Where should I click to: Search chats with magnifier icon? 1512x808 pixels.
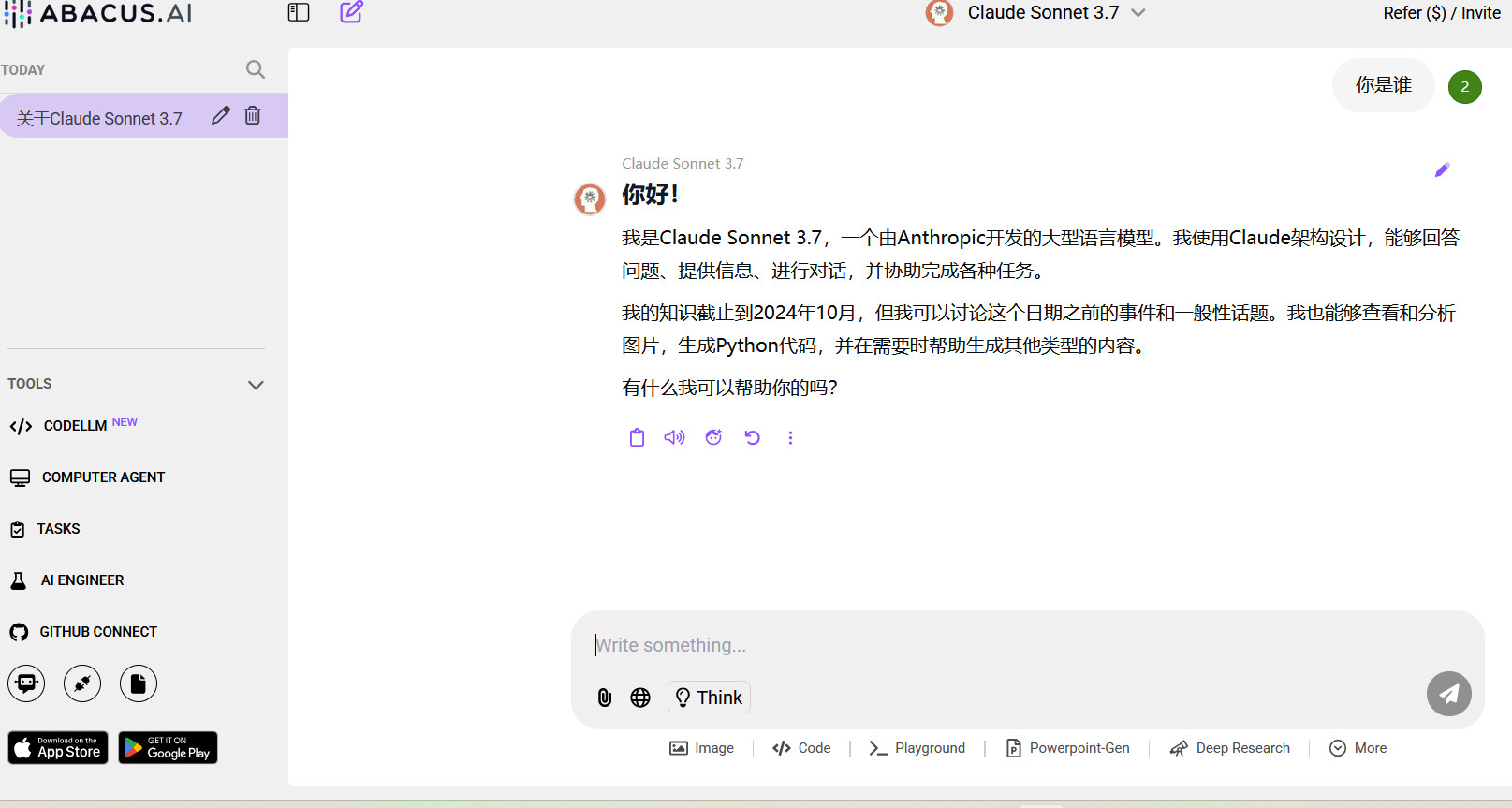click(255, 69)
